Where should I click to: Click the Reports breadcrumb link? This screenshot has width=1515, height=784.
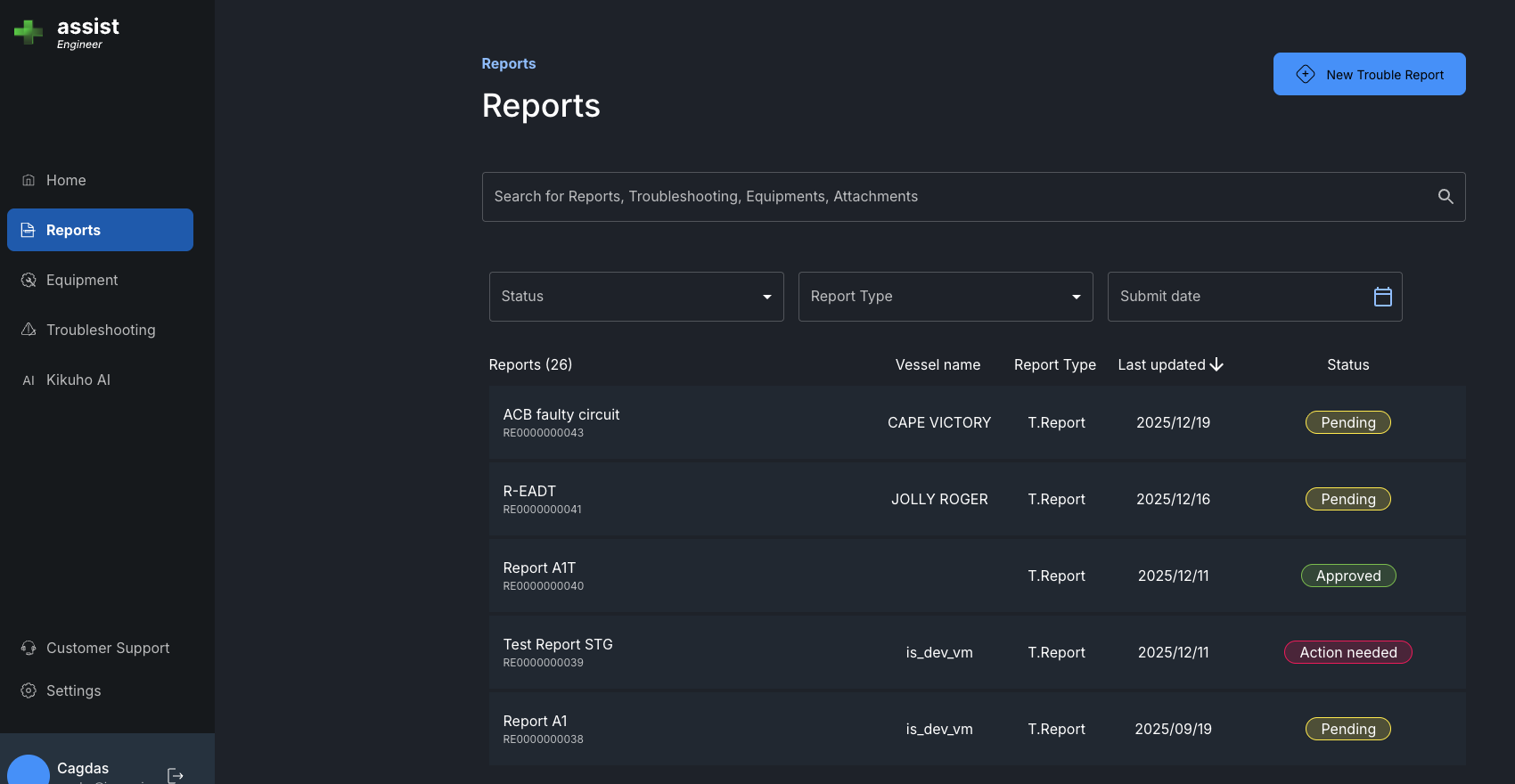509,64
